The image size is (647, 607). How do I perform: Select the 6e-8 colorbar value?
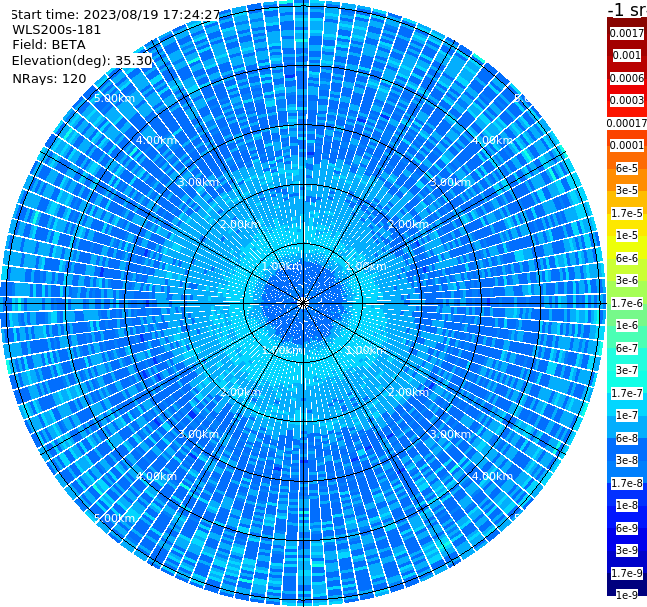click(x=627, y=438)
